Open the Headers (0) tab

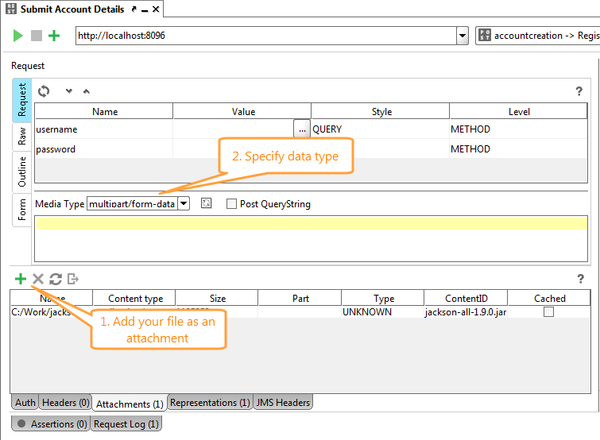(x=65, y=403)
